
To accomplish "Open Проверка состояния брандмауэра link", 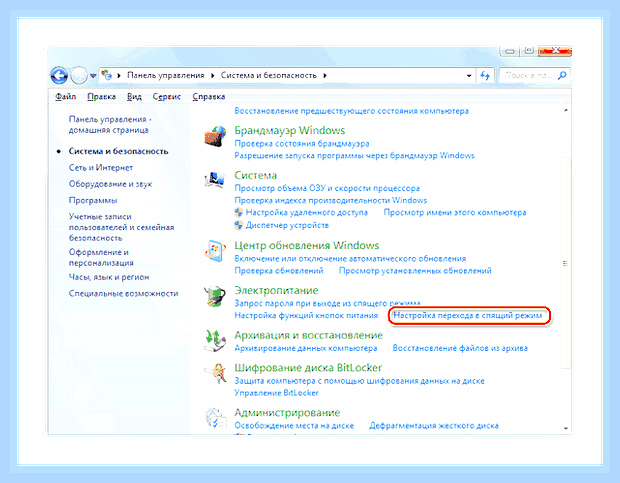I will point(302,143).
